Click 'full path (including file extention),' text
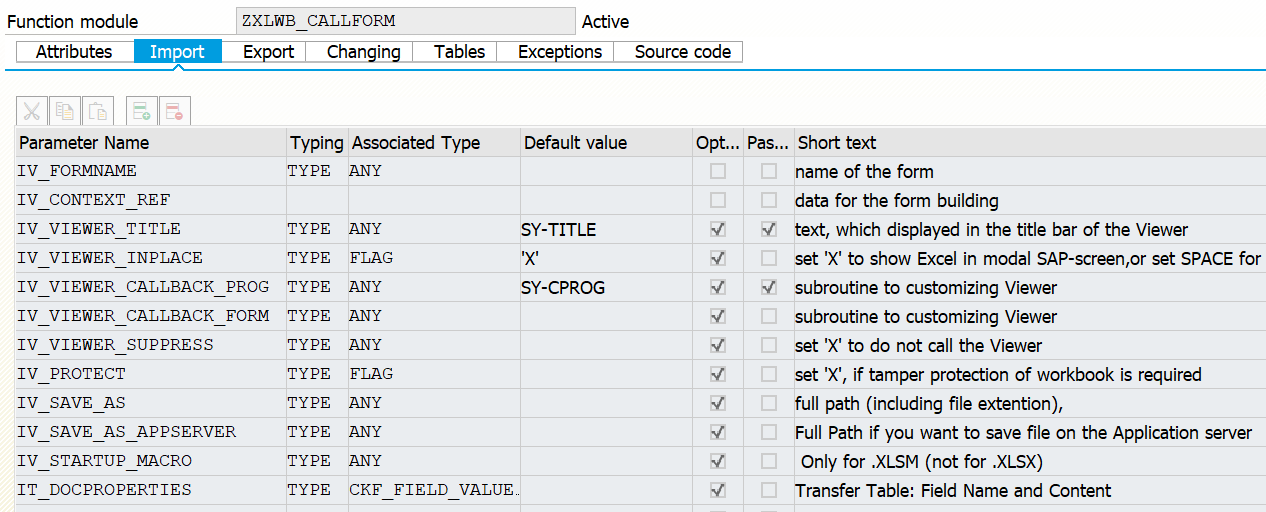Screen dimensions: 1266x512 pos(928,403)
